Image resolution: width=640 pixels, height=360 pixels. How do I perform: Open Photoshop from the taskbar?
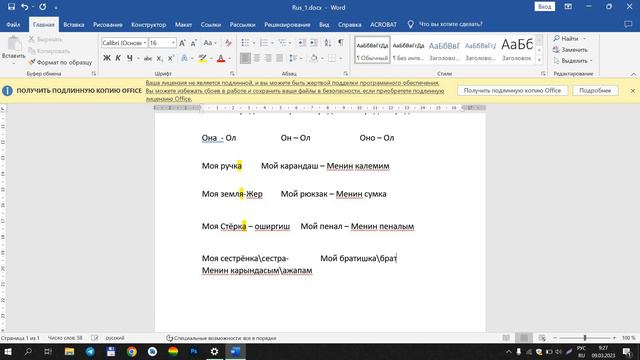(194, 351)
